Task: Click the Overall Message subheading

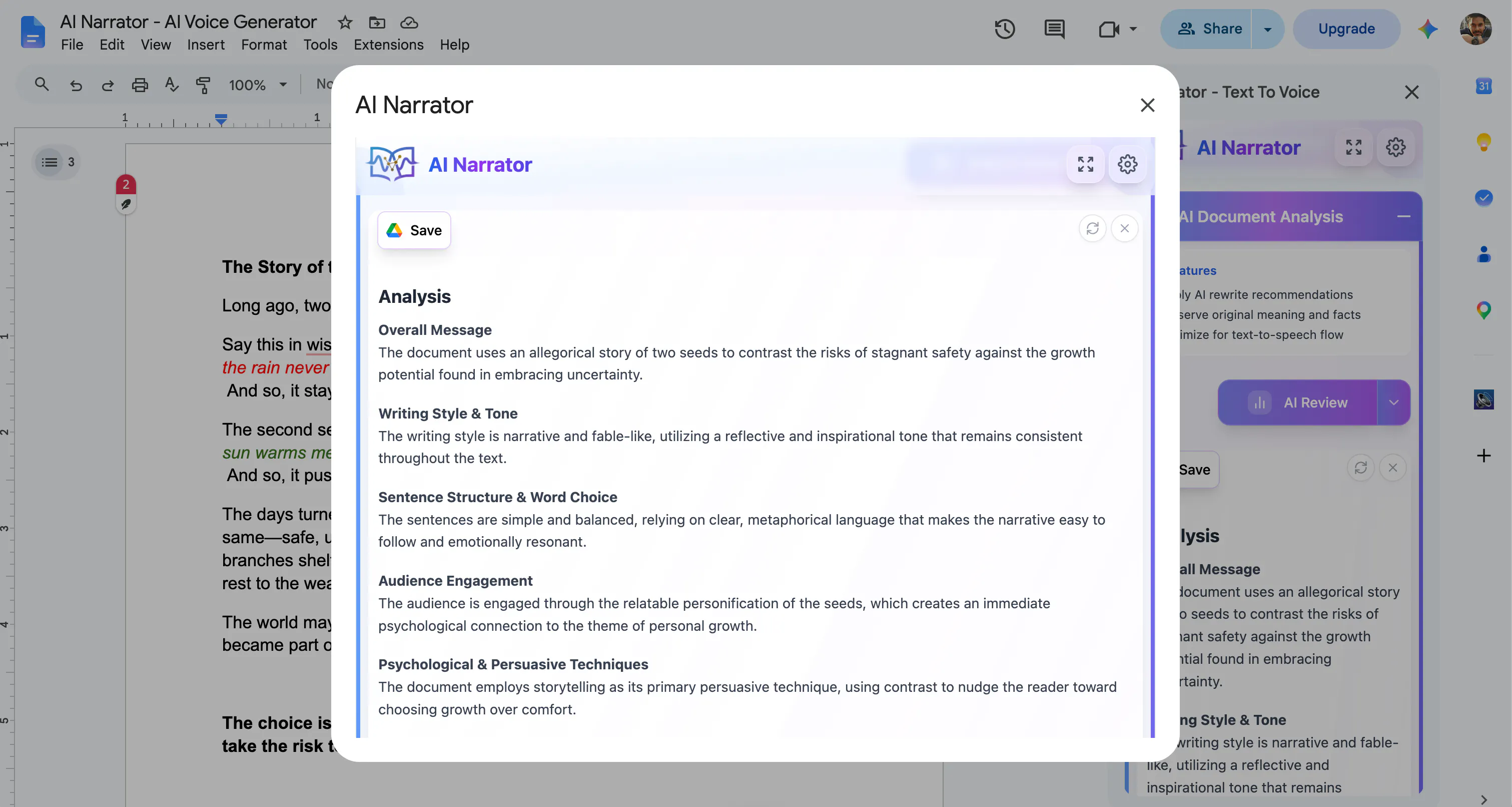Action: pos(435,330)
